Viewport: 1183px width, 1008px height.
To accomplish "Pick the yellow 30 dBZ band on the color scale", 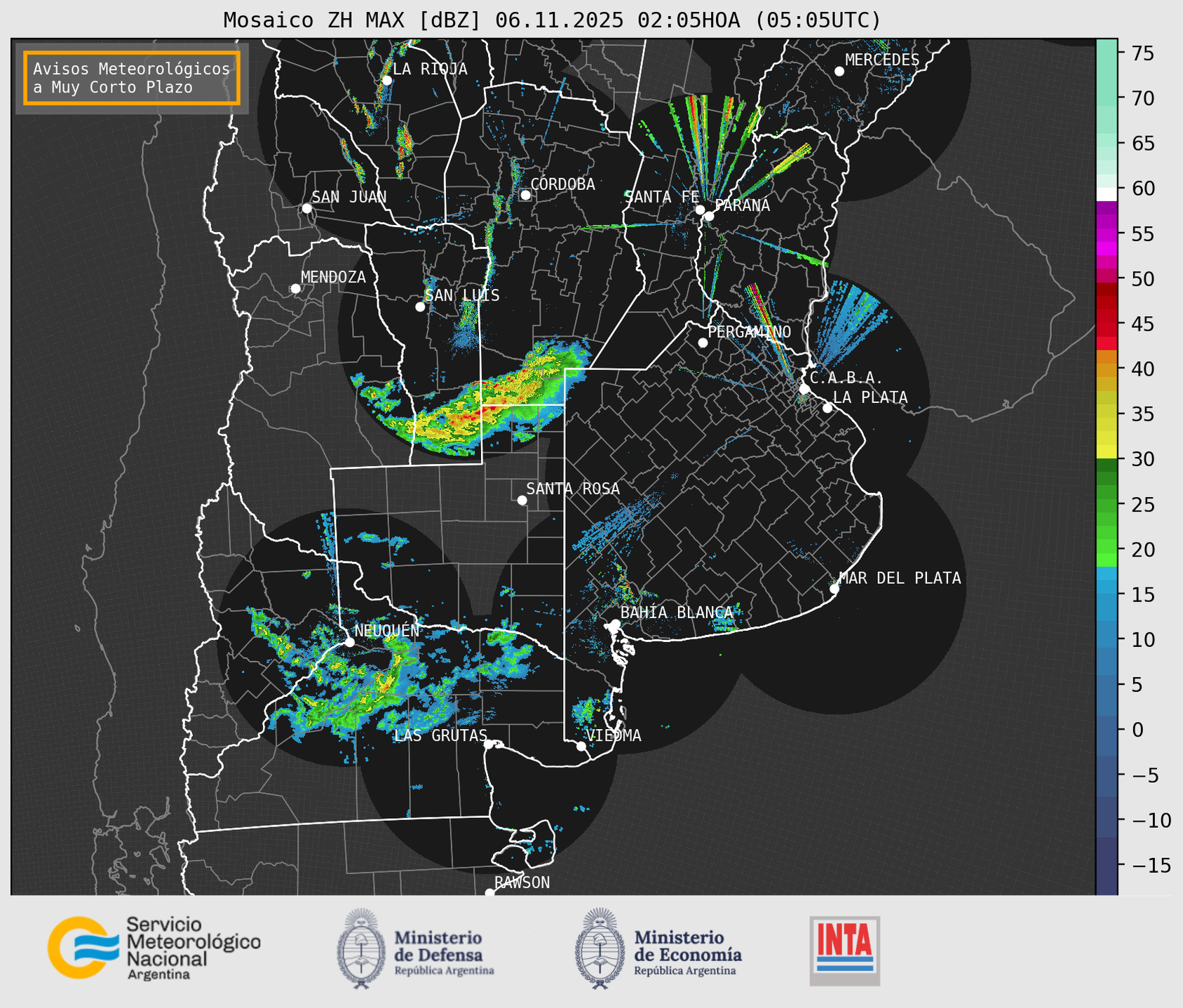I will 1107,453.
